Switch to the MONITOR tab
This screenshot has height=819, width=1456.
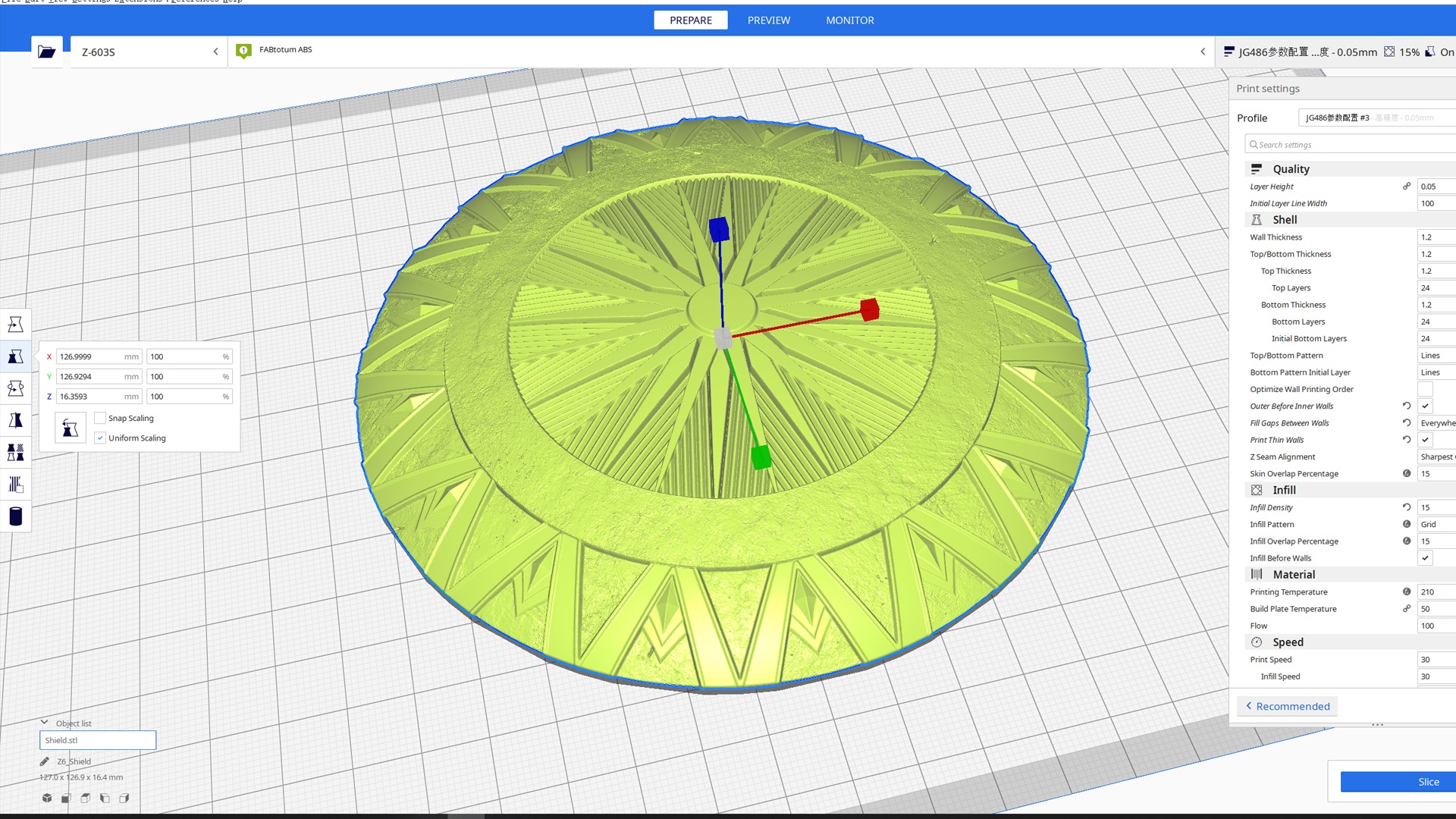(x=849, y=20)
